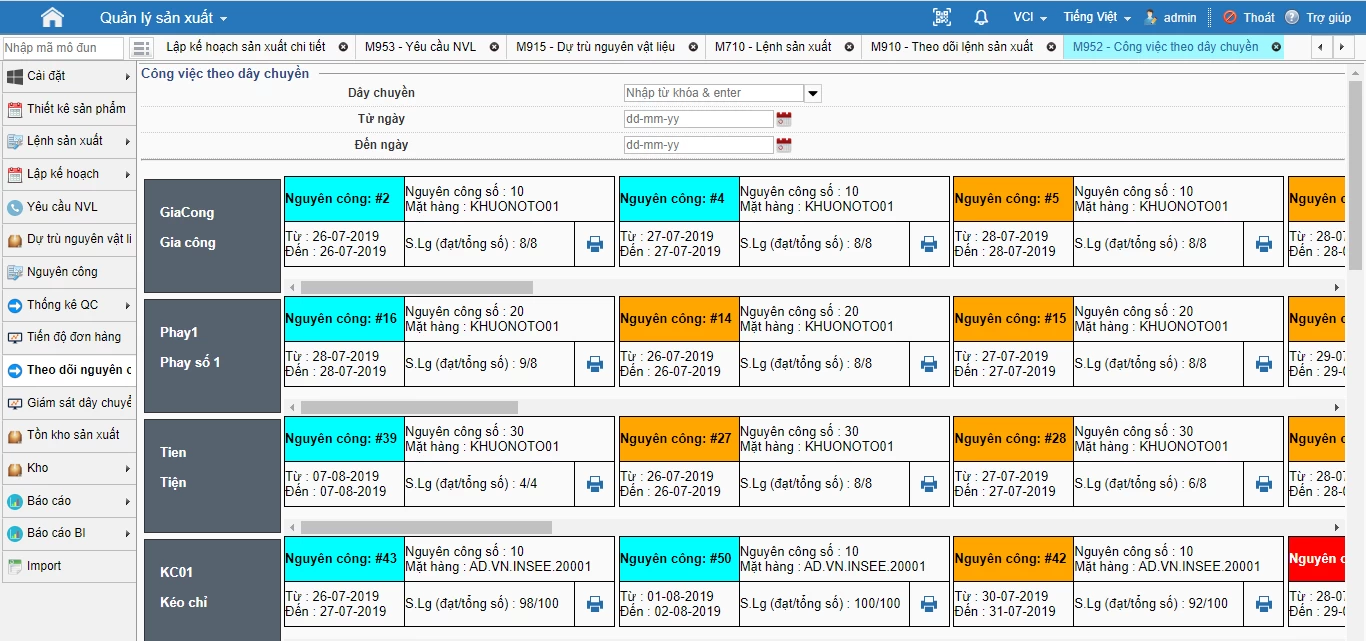The height and width of the screenshot is (641, 1366).
Task: Close the M952 - Công việc theo dây chuyền tab
Action: (x=1276, y=47)
